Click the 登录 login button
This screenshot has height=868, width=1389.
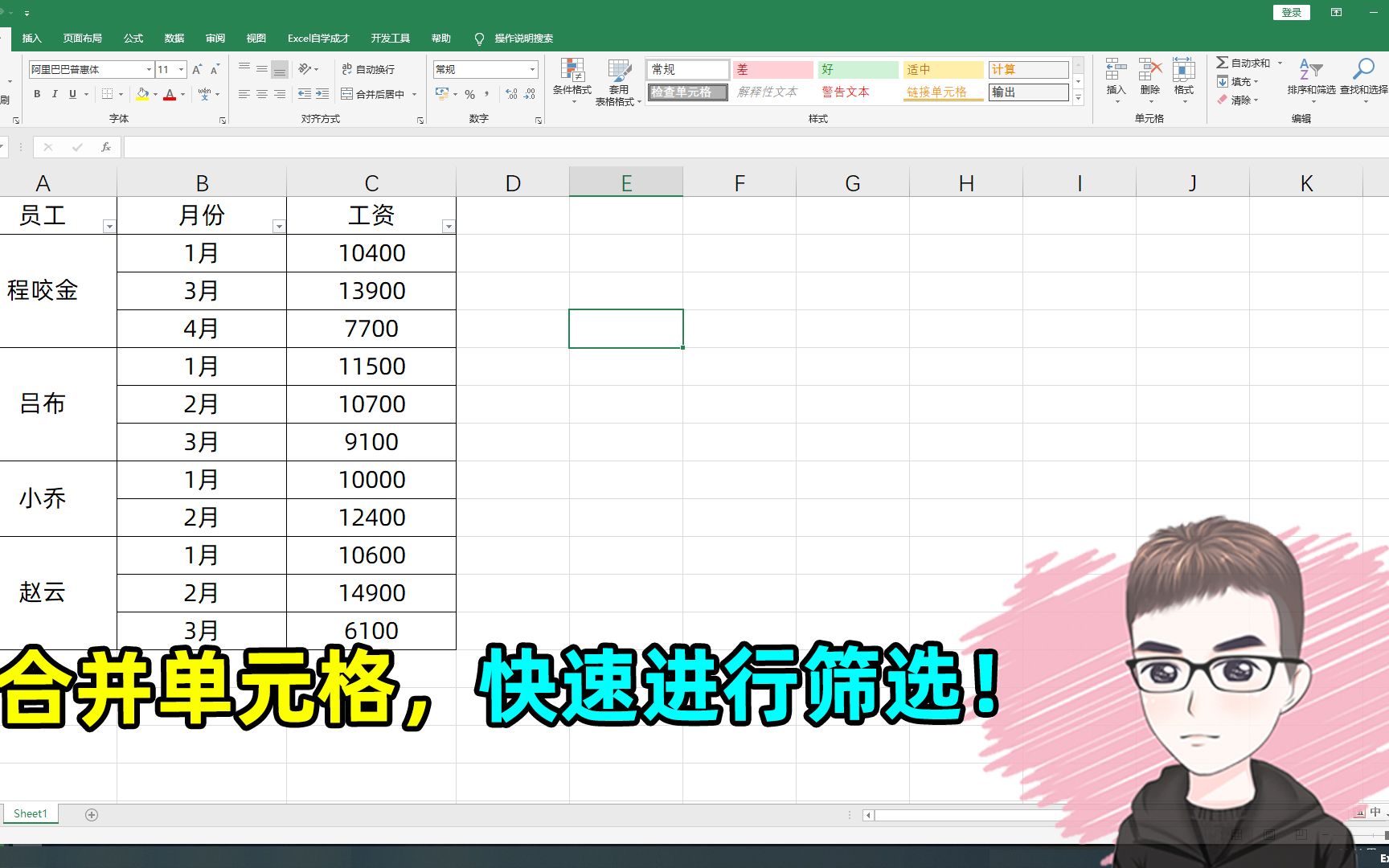point(1291,12)
